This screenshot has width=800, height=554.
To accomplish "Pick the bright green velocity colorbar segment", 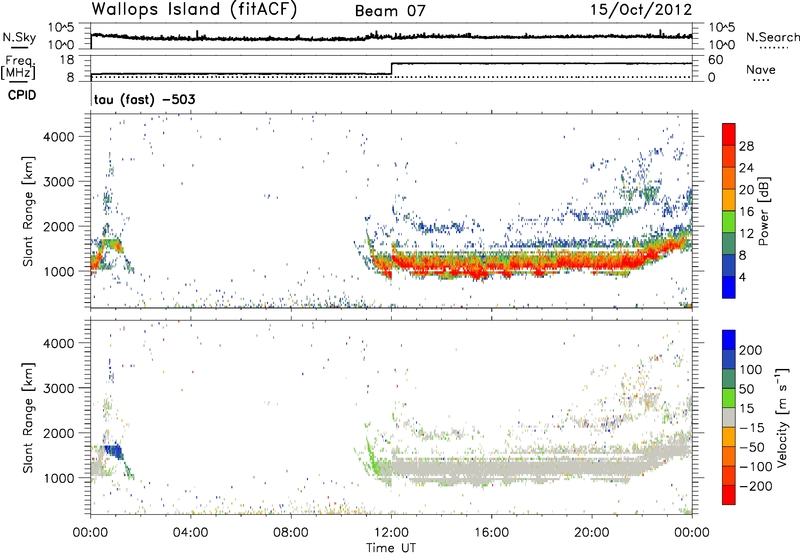I will (x=729, y=398).
